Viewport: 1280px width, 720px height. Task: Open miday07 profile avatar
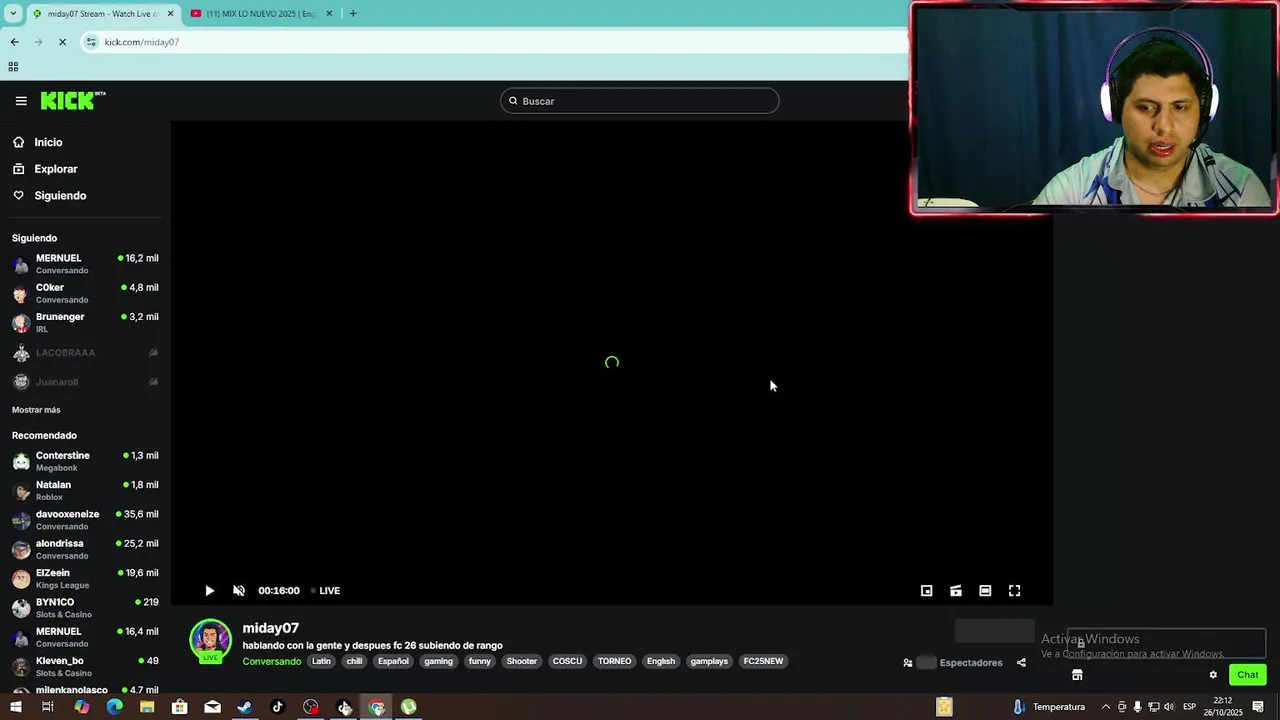(210, 641)
